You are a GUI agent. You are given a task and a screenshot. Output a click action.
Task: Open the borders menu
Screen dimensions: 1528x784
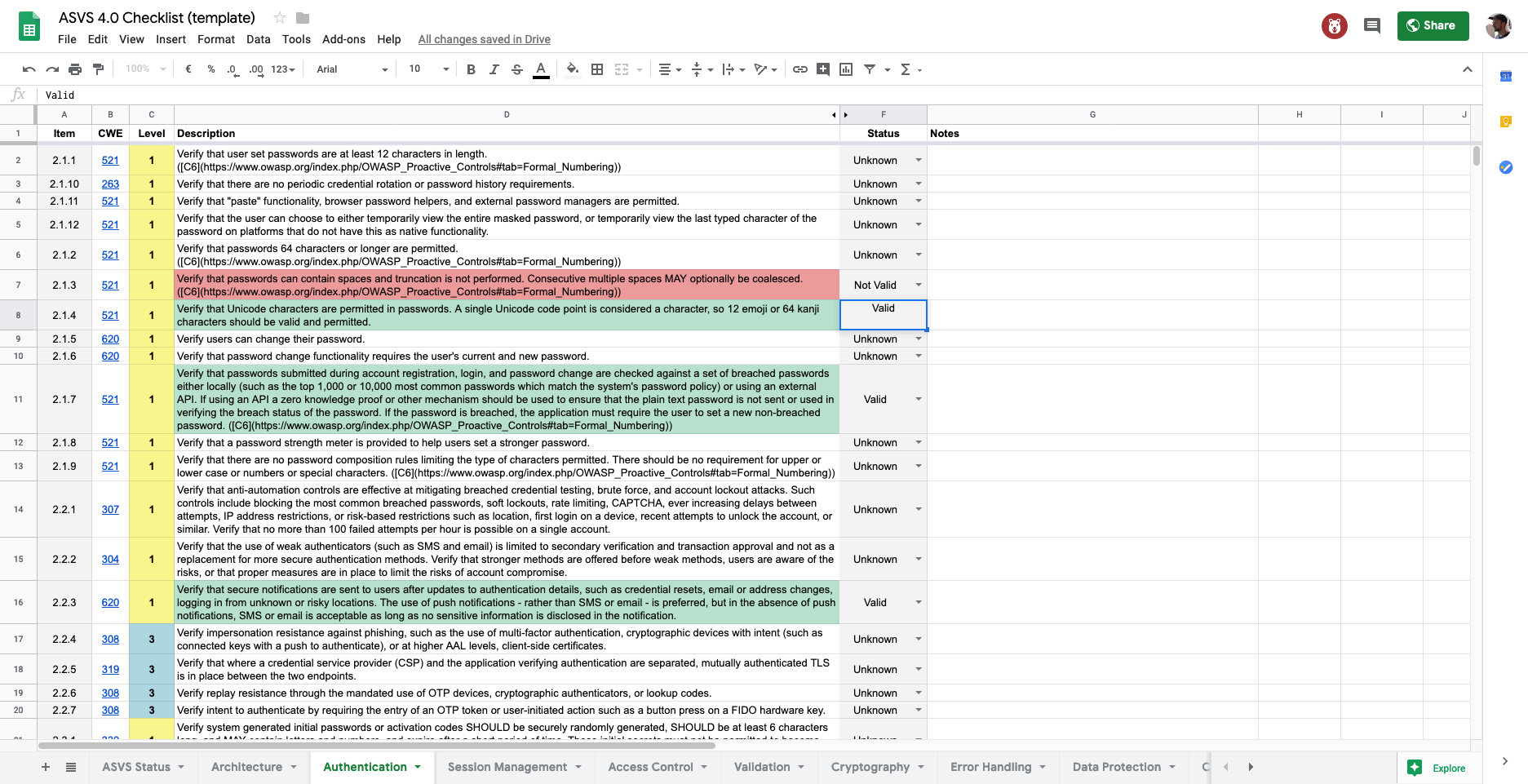click(597, 69)
